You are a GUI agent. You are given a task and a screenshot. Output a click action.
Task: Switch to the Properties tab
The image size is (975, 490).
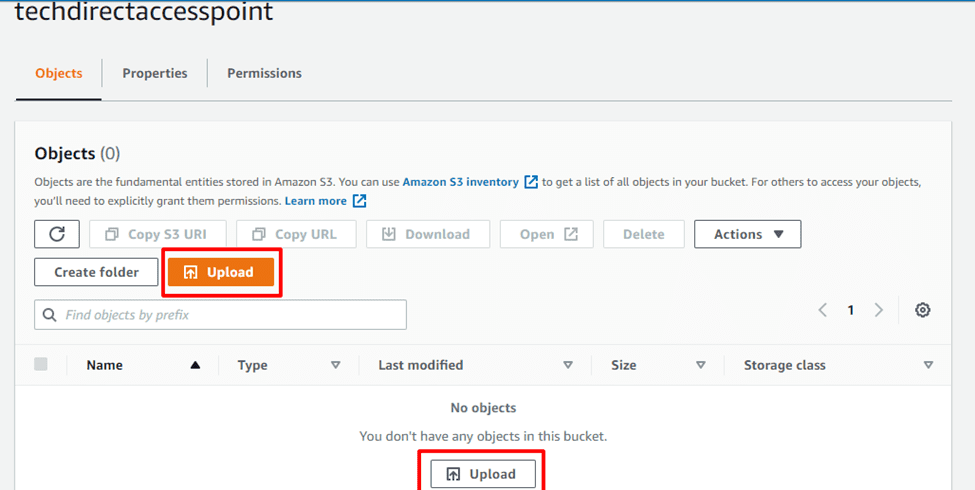pos(155,73)
